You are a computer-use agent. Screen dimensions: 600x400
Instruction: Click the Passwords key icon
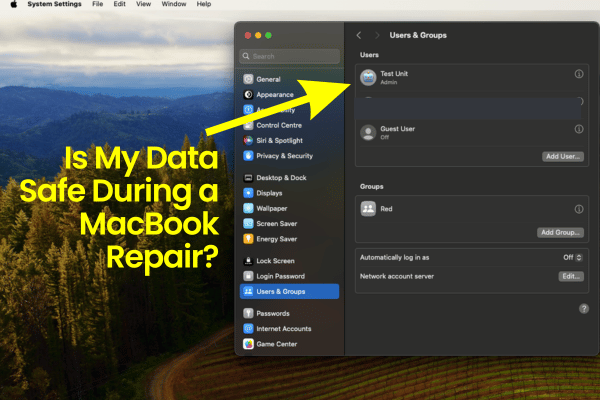pyautogui.click(x=248, y=313)
